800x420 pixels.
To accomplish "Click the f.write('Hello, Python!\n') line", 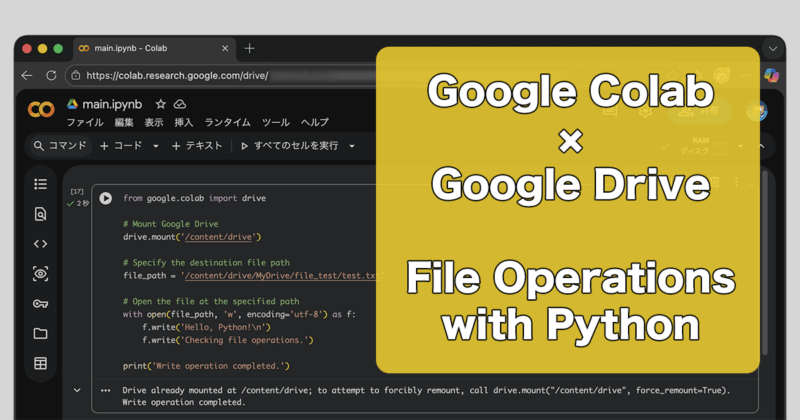I will click(x=206, y=327).
